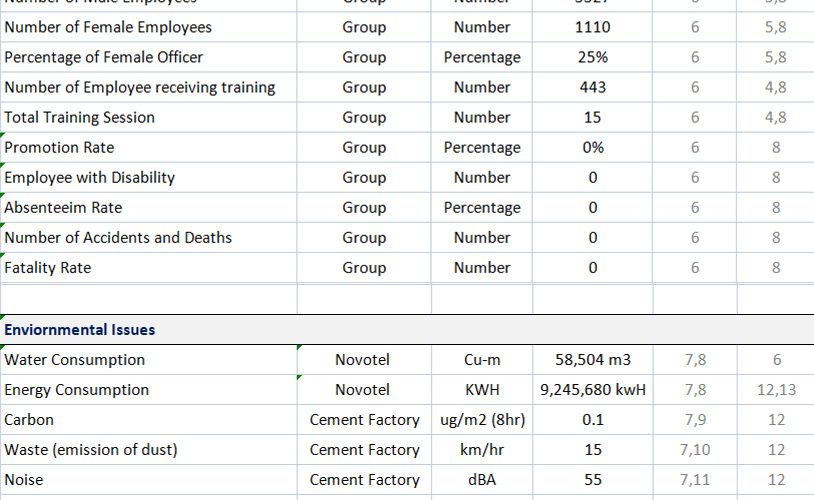The height and width of the screenshot is (500, 814).
Task: Click the 0 value in Fatality Rate row
Action: pos(592,268)
